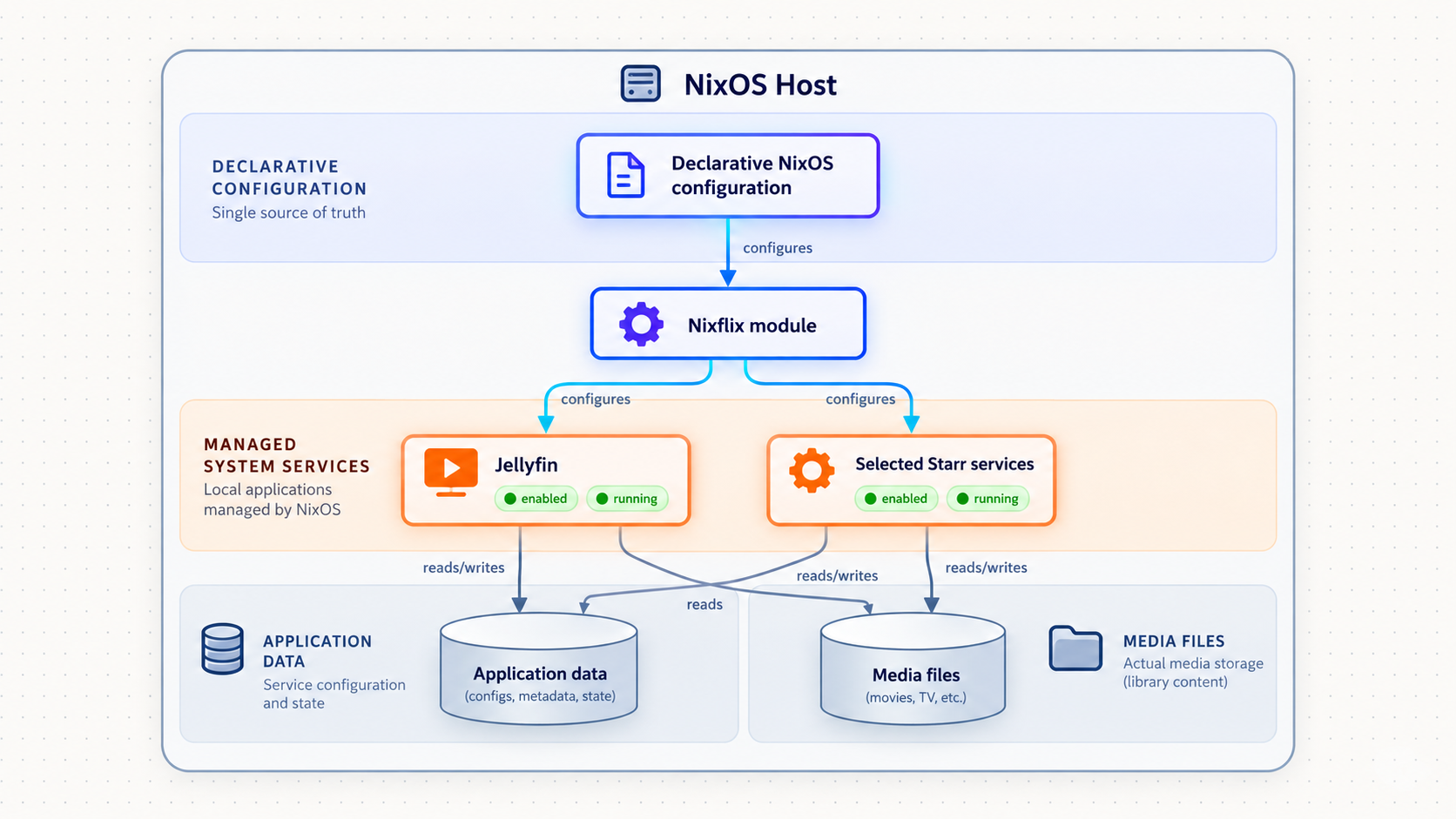
Task: Click the DECLARATIVE CONFIGURATION heading
Action: coord(289,178)
